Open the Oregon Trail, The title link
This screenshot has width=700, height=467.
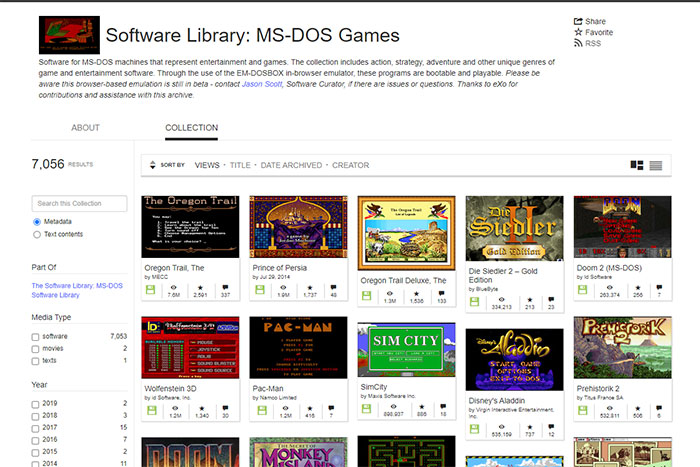(x=174, y=268)
